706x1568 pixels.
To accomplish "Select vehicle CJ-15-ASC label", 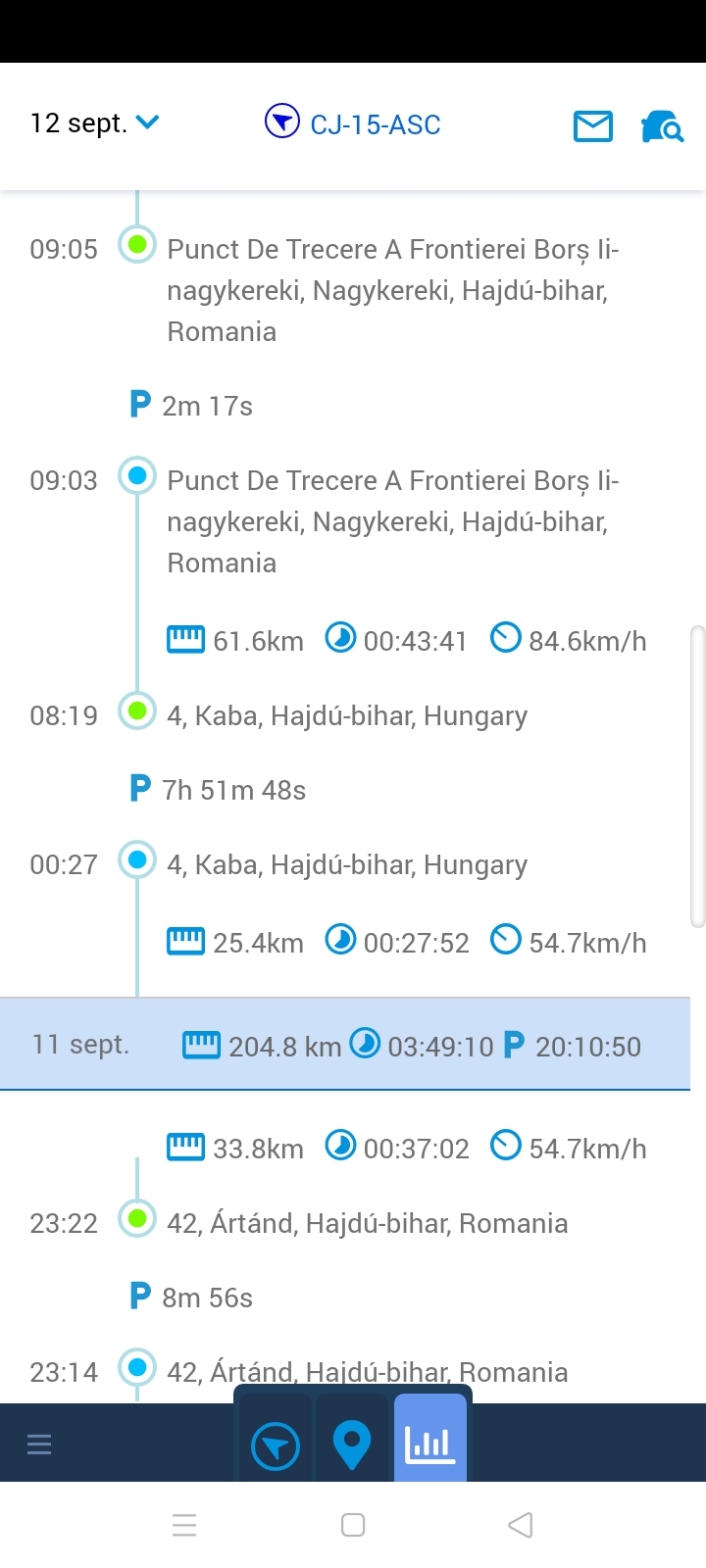I will point(376,124).
